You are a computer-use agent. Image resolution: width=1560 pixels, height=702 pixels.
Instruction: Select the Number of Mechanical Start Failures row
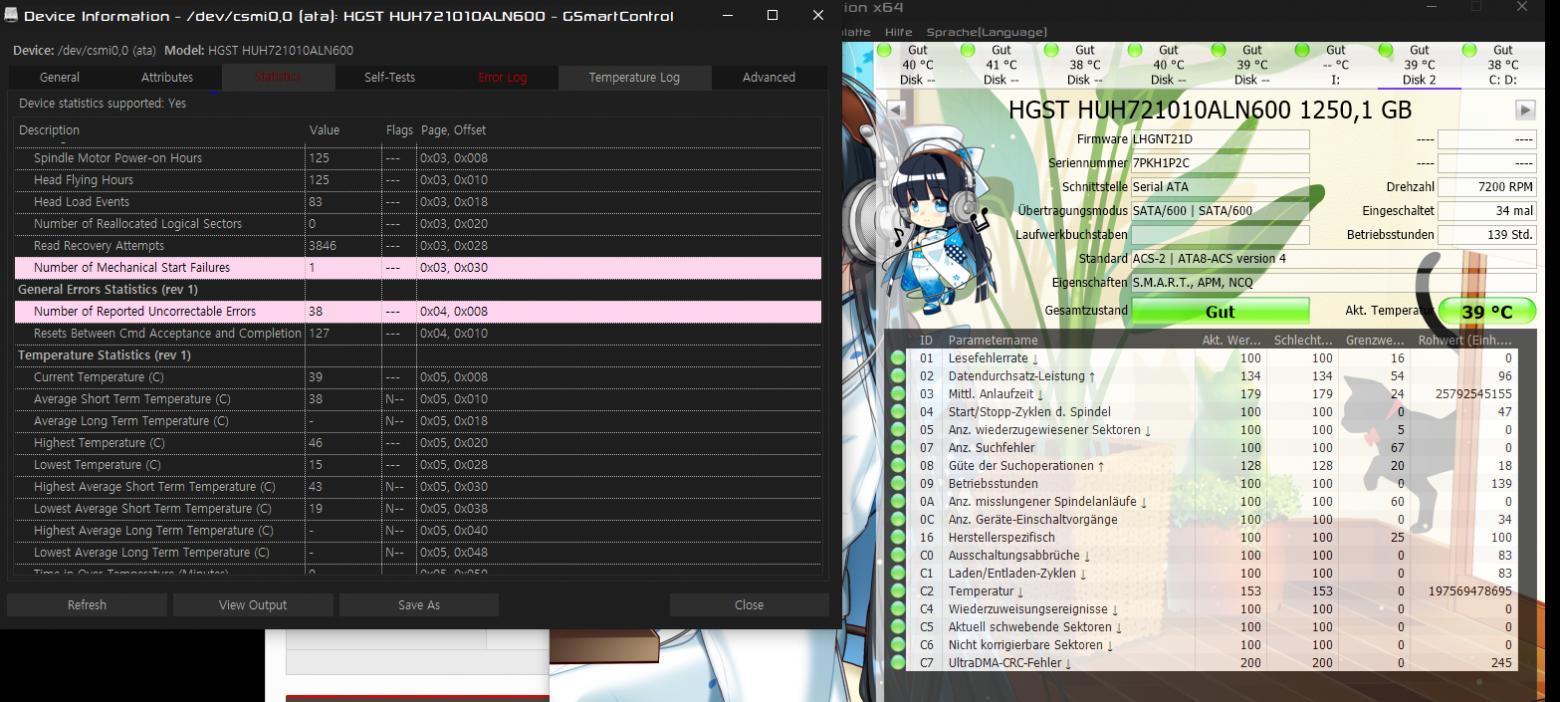[x=418, y=268]
